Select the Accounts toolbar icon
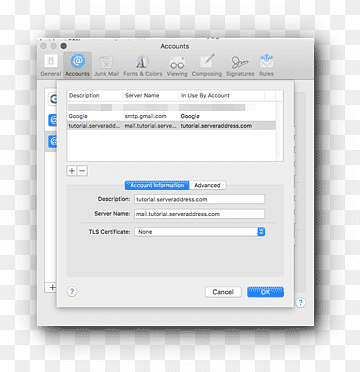This screenshot has width=360, height=372. [77, 66]
